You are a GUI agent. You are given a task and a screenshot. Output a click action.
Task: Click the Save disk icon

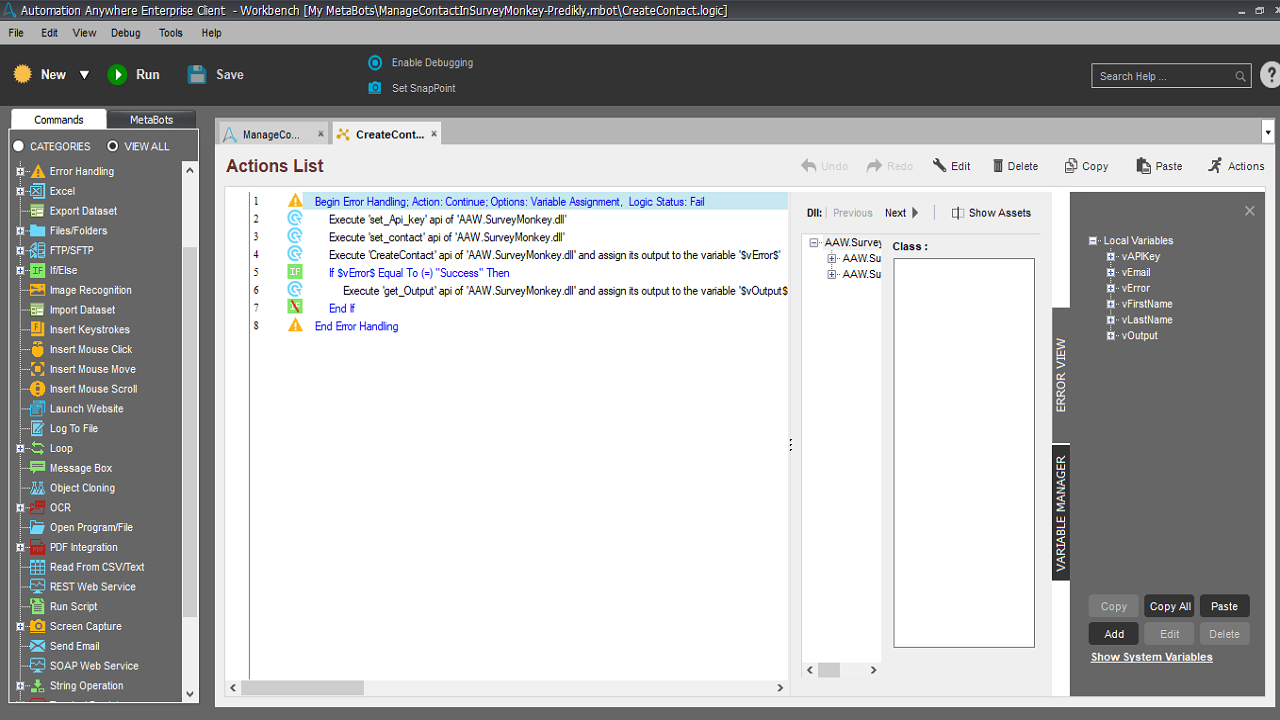coord(197,75)
